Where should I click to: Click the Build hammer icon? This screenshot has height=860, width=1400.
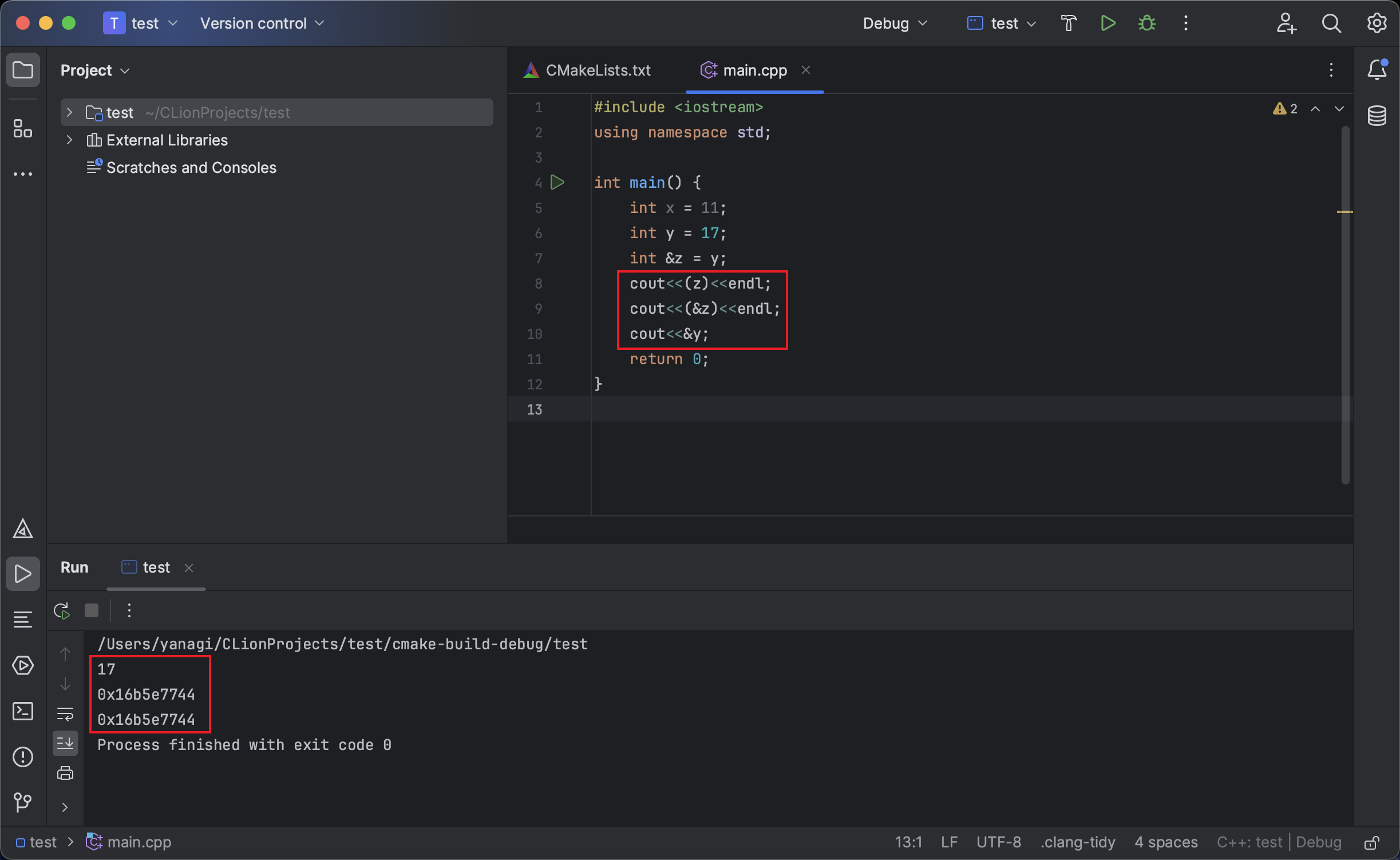pyautogui.click(x=1068, y=23)
